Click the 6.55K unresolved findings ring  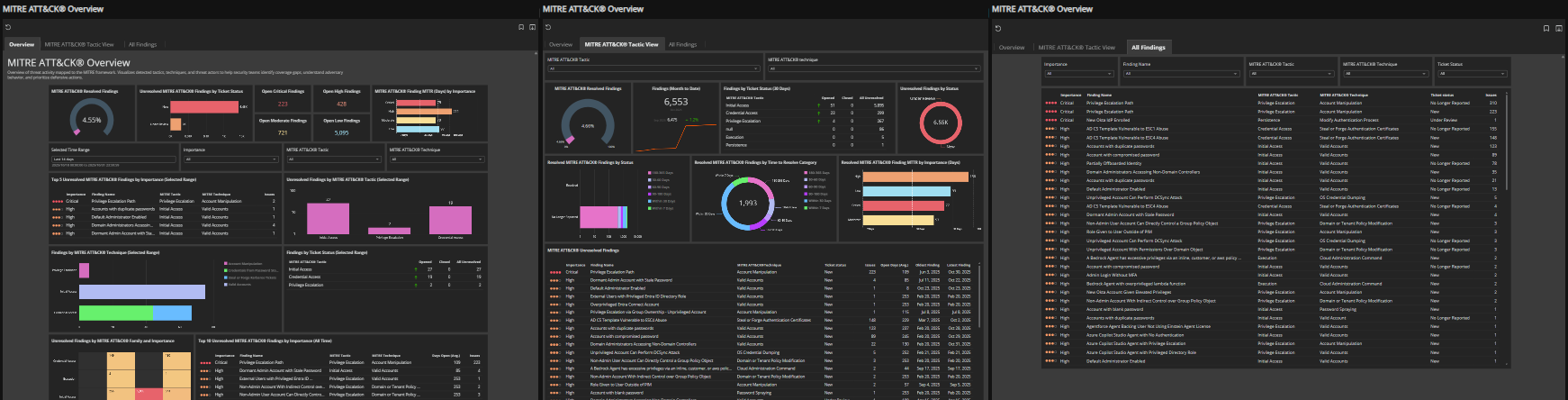[x=941, y=122]
